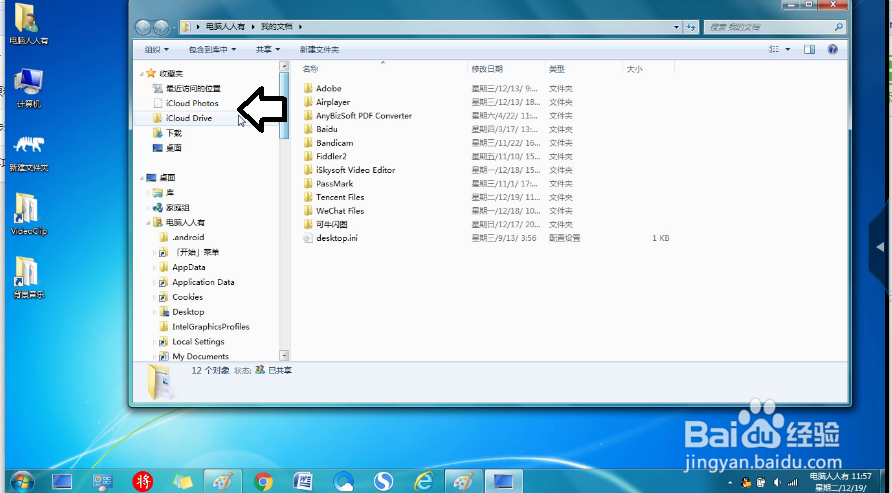Expand the Cookies tree node
The width and height of the screenshot is (892, 493).
155,297
